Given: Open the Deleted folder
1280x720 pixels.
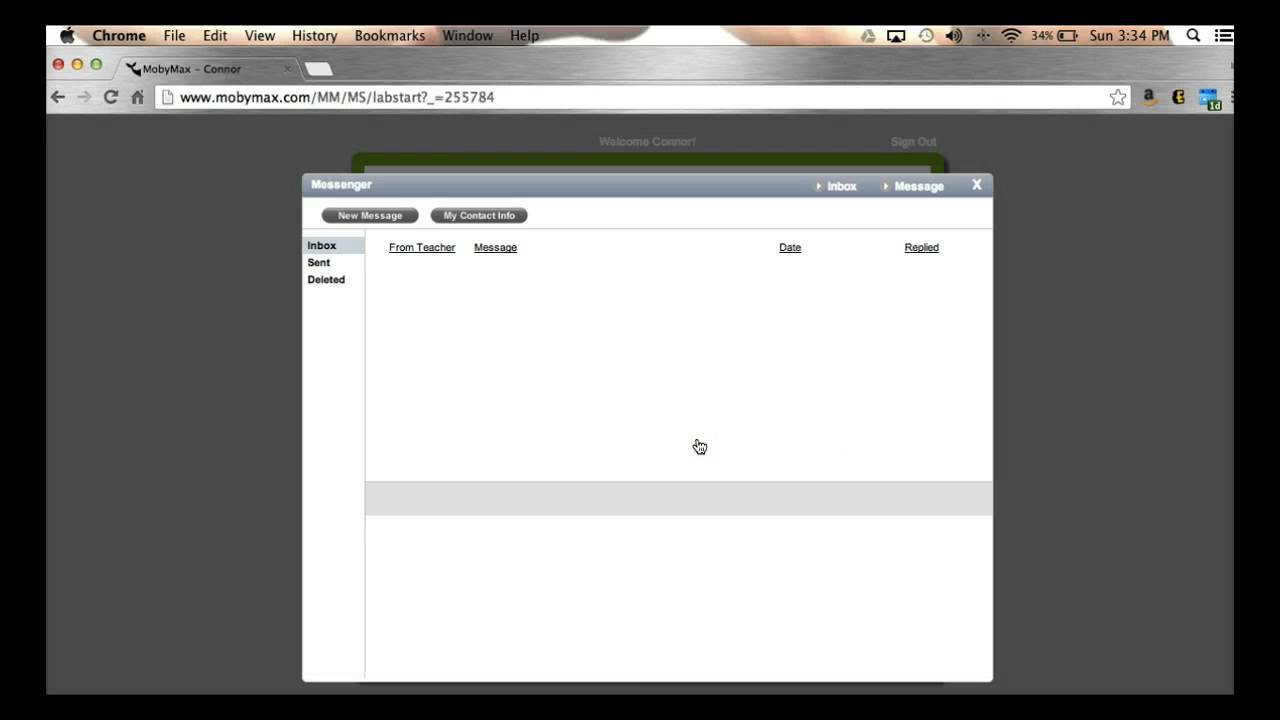Looking at the screenshot, I should point(326,279).
